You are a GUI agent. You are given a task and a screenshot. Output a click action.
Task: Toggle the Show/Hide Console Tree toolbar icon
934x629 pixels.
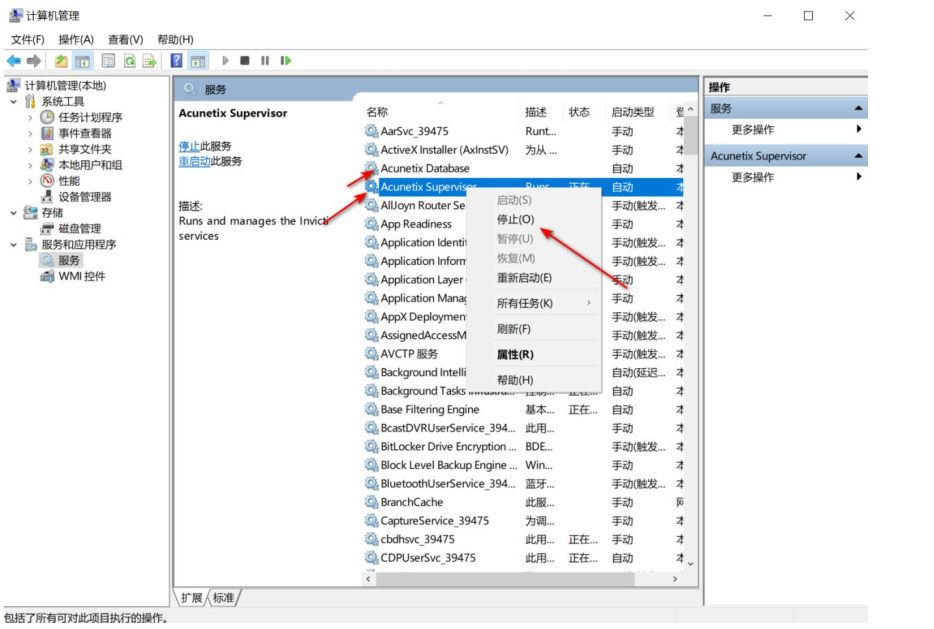click(82, 61)
